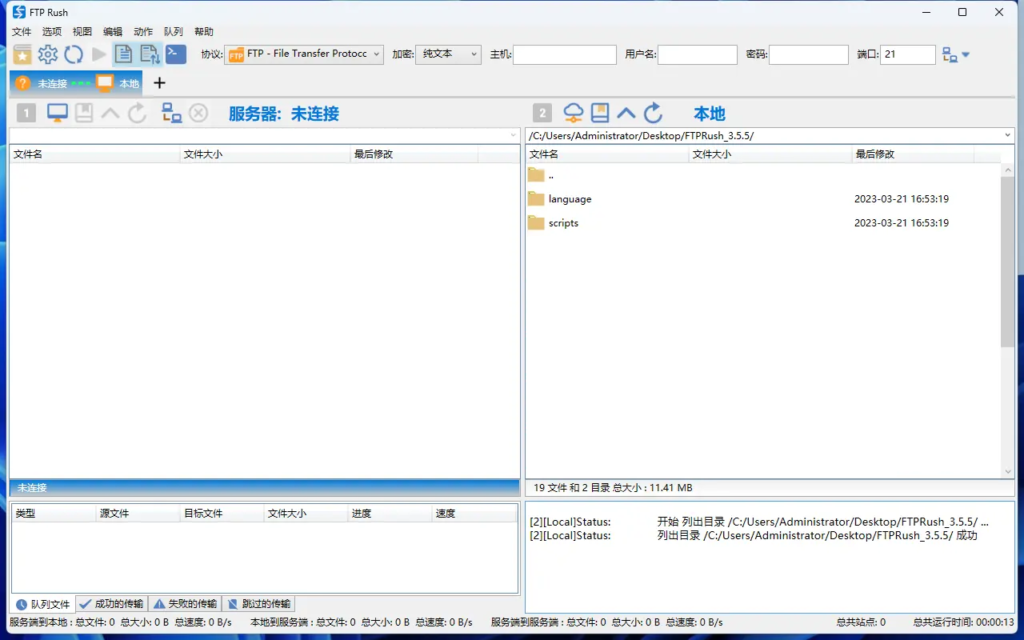This screenshot has width=1024, height=640.
Task: Switch to 失败的传输 tab
Action: pos(185,603)
